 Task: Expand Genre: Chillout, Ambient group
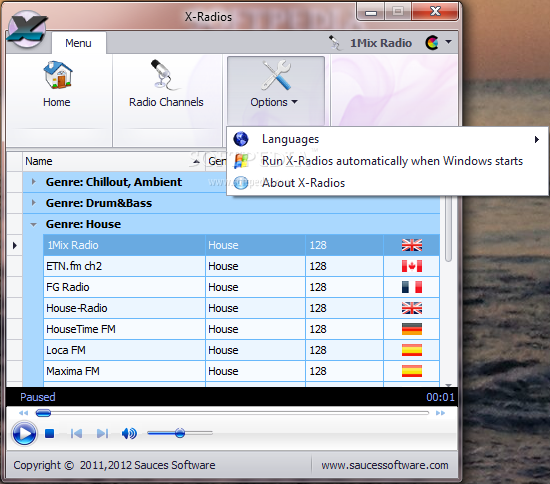(x=34, y=182)
